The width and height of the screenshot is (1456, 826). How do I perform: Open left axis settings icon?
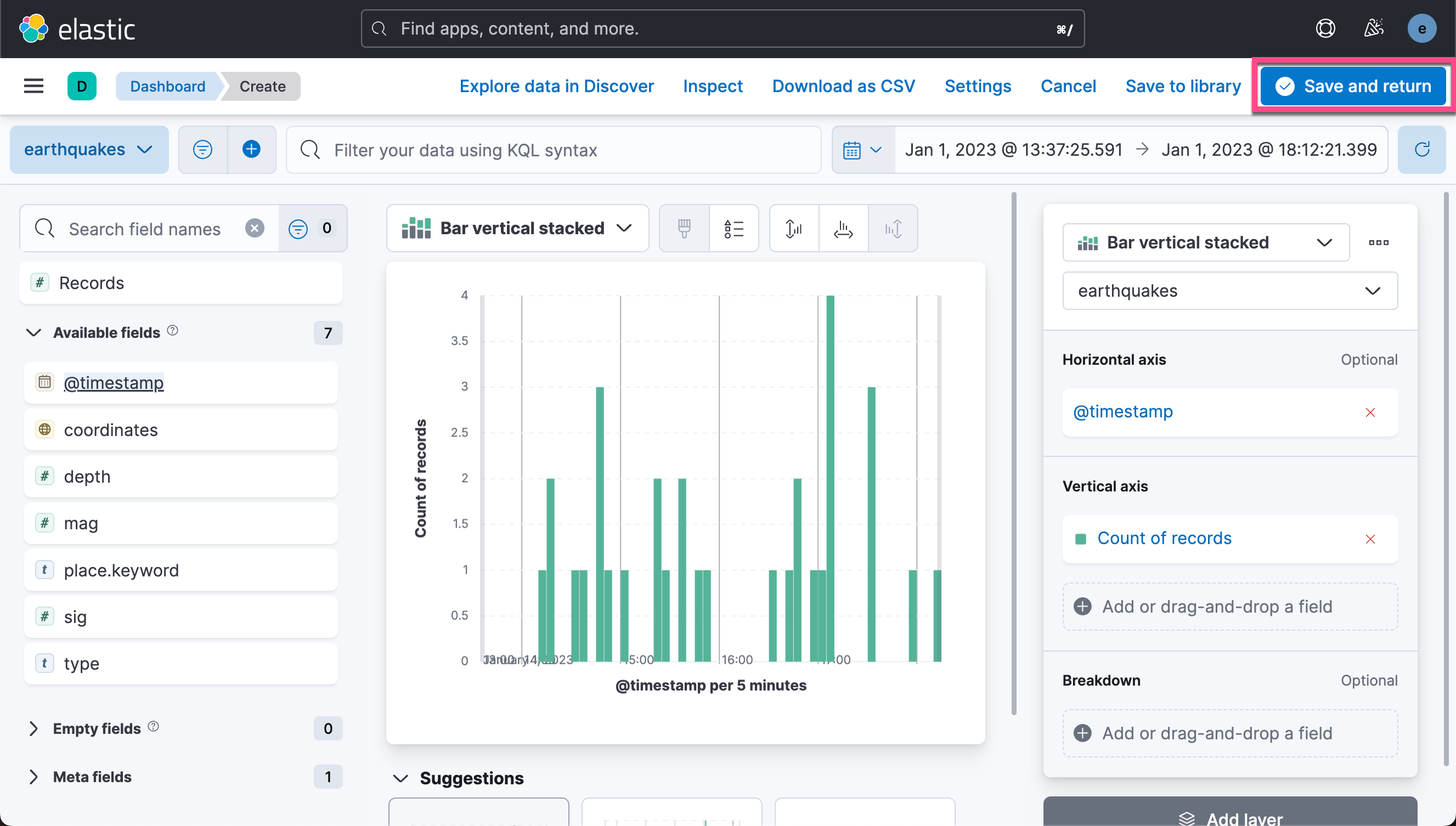793,229
